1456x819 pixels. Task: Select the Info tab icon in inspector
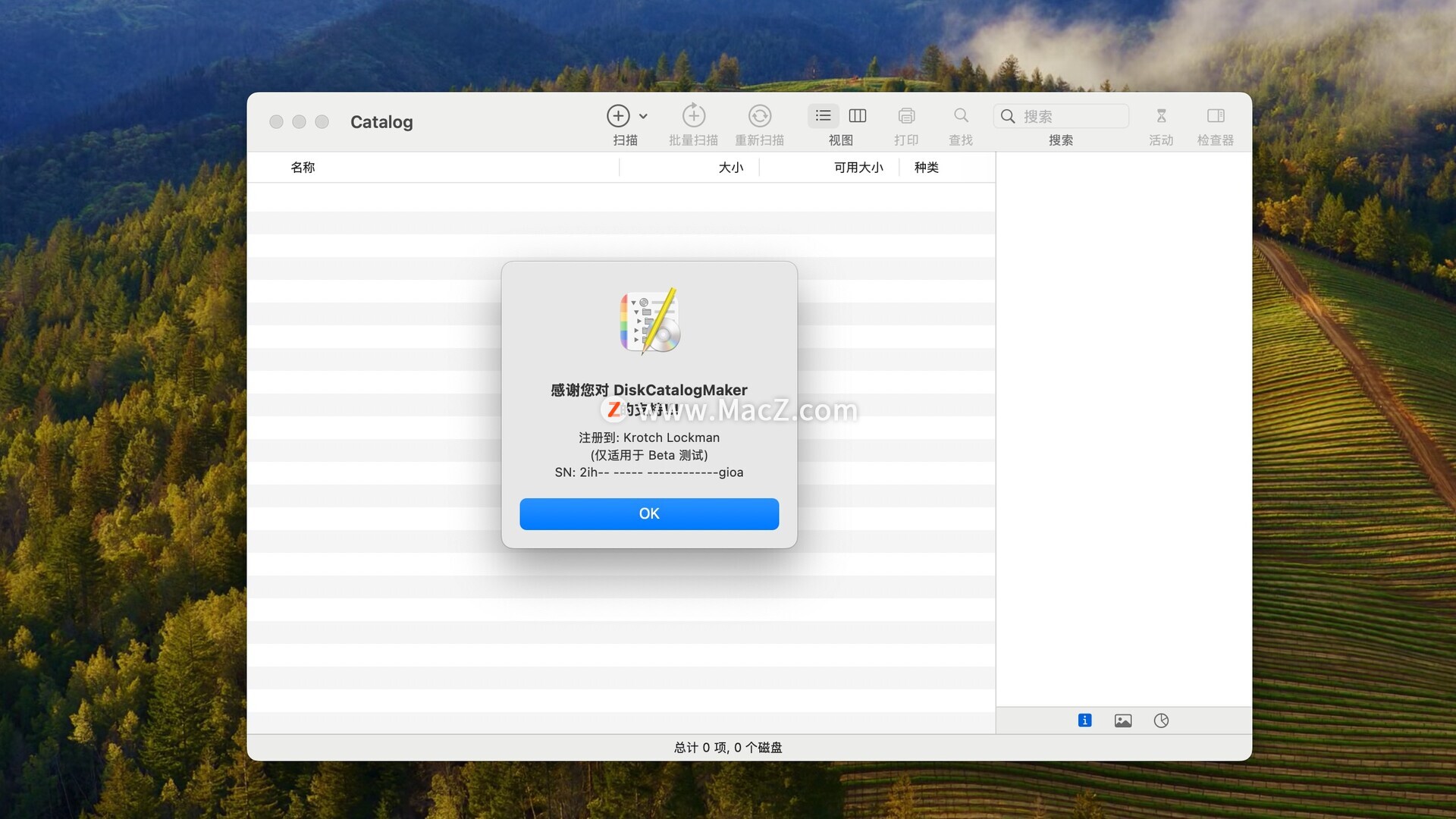1084,720
